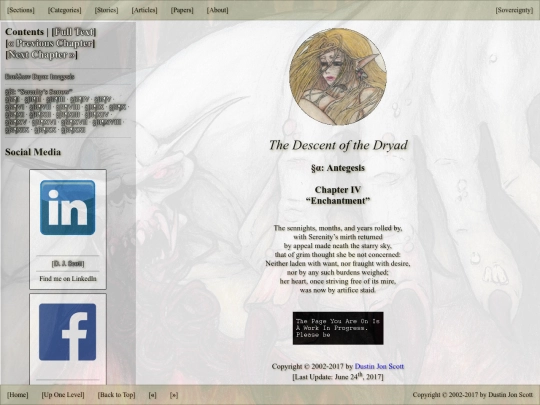Follow the Sovereignty link in top bar
Viewport: 540px width, 405px height.
[x=514, y=10]
